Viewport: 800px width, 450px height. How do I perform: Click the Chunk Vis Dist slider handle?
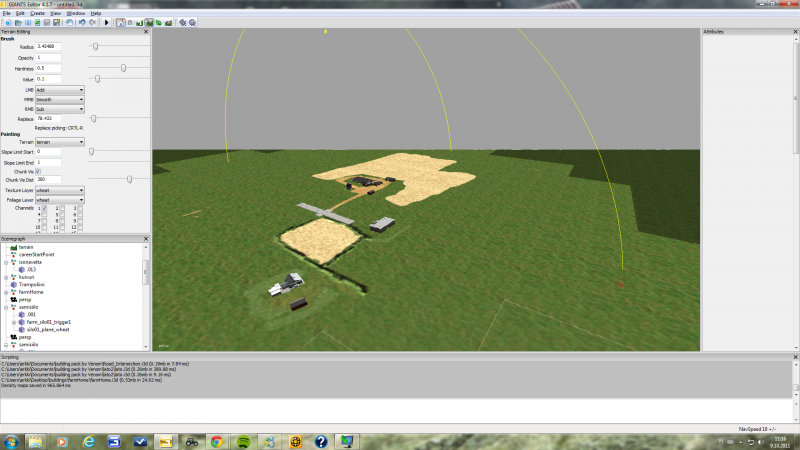(129, 179)
